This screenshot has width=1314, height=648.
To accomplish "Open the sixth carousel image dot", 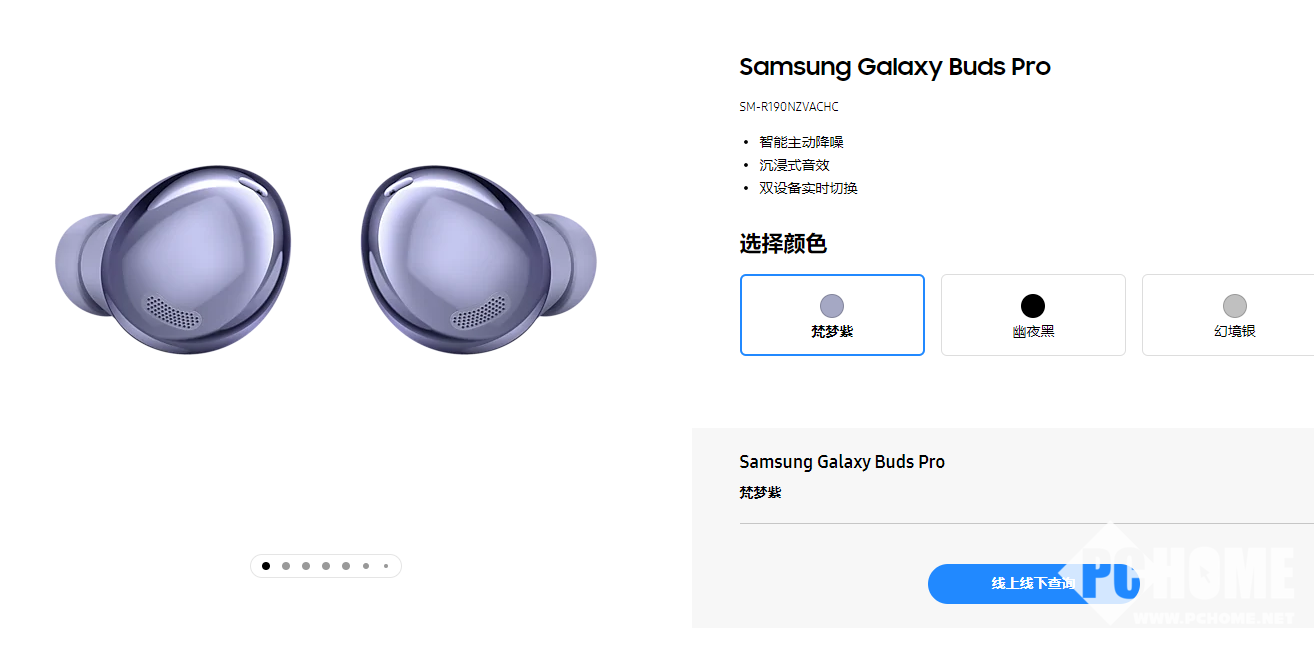I will pos(366,566).
